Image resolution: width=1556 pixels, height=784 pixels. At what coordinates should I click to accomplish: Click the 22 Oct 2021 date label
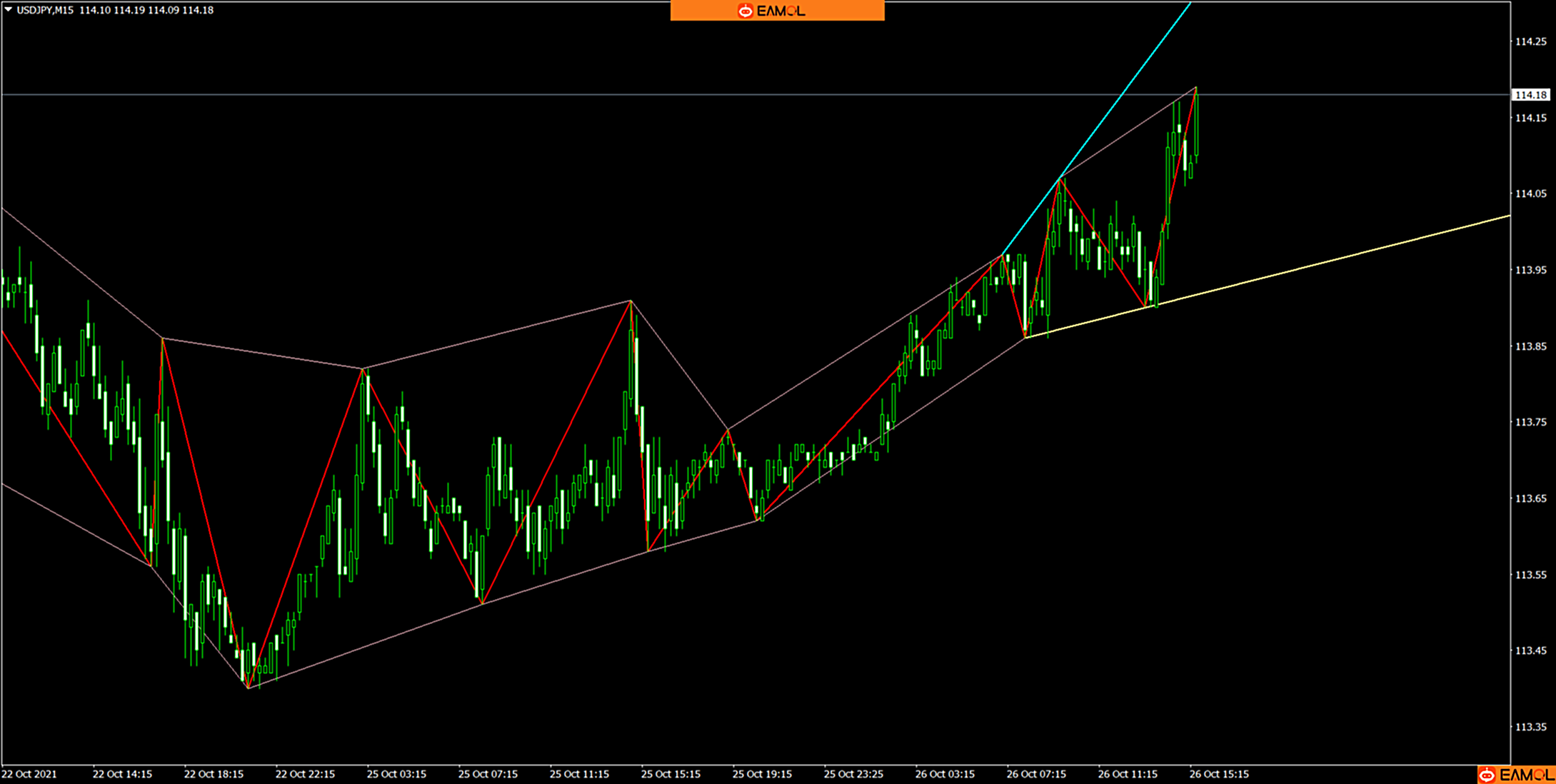(x=29, y=774)
